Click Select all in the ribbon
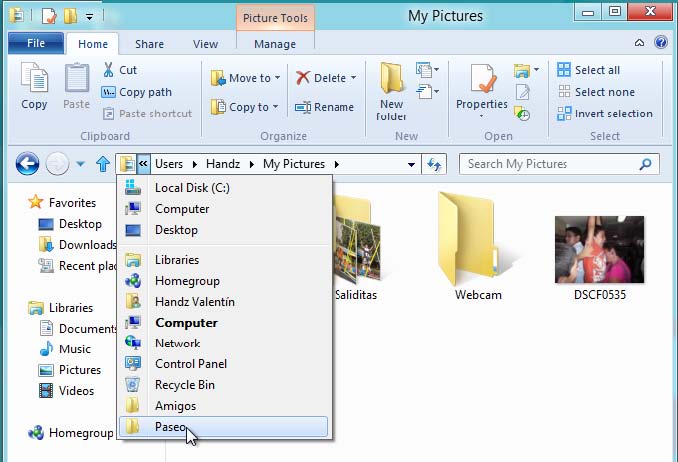This screenshot has height=462, width=678. pos(597,70)
